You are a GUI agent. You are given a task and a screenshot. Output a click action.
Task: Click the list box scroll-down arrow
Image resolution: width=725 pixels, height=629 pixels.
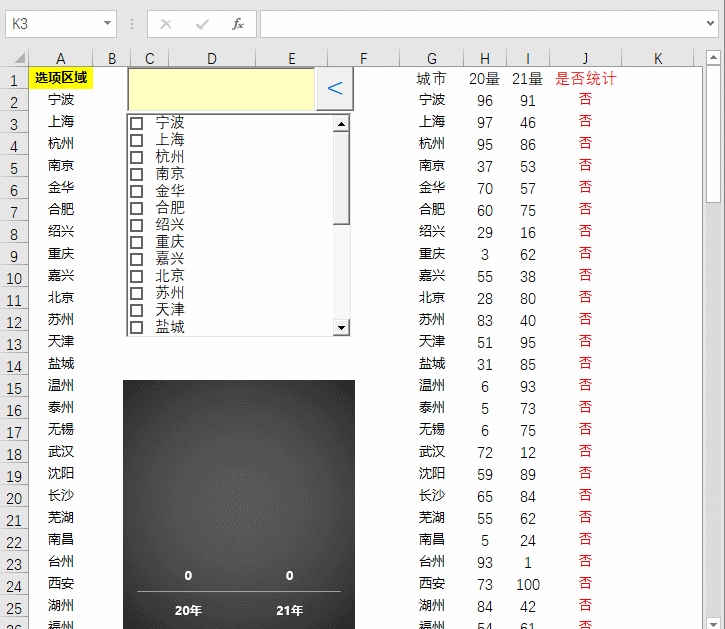pos(341,327)
